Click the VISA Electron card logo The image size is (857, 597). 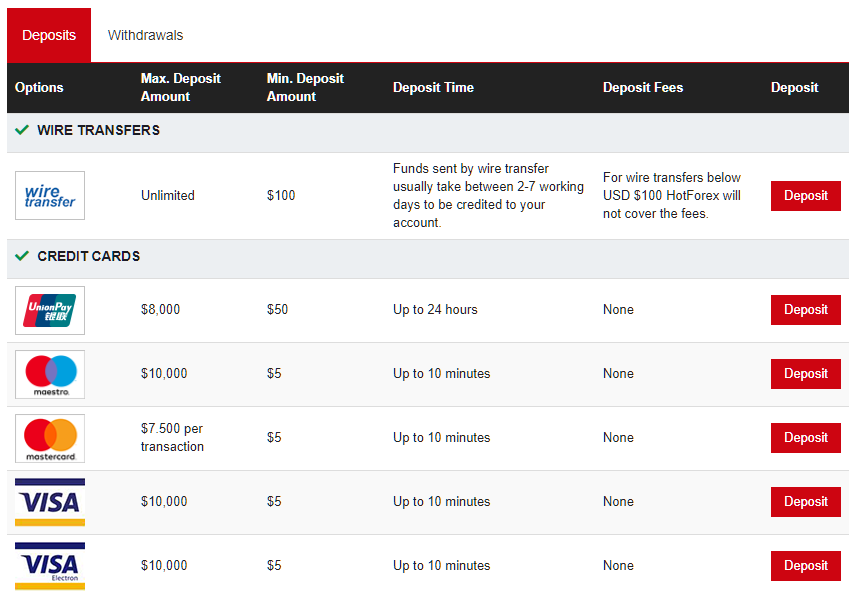[50, 566]
